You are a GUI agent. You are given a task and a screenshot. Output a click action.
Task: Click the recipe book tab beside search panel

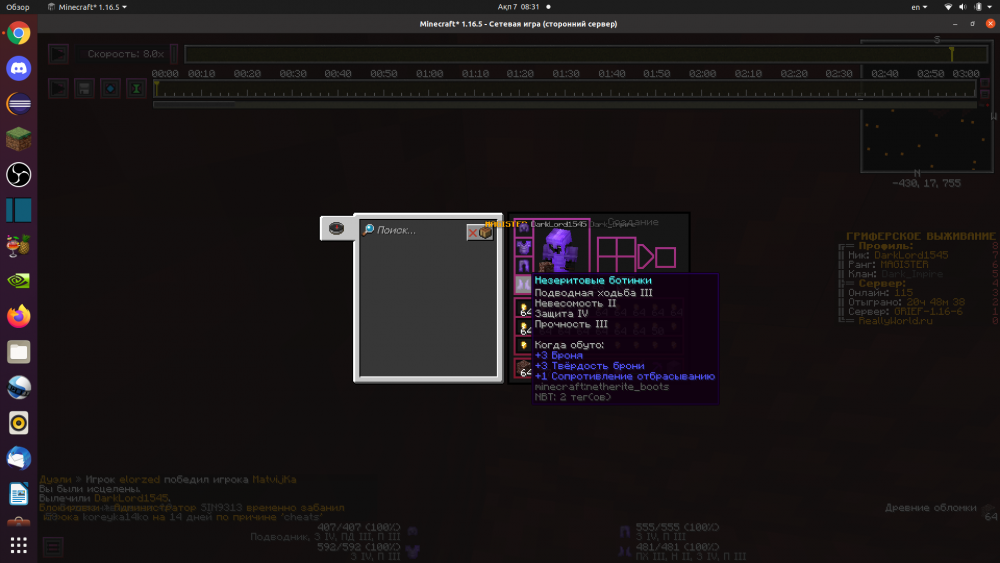pos(336,228)
